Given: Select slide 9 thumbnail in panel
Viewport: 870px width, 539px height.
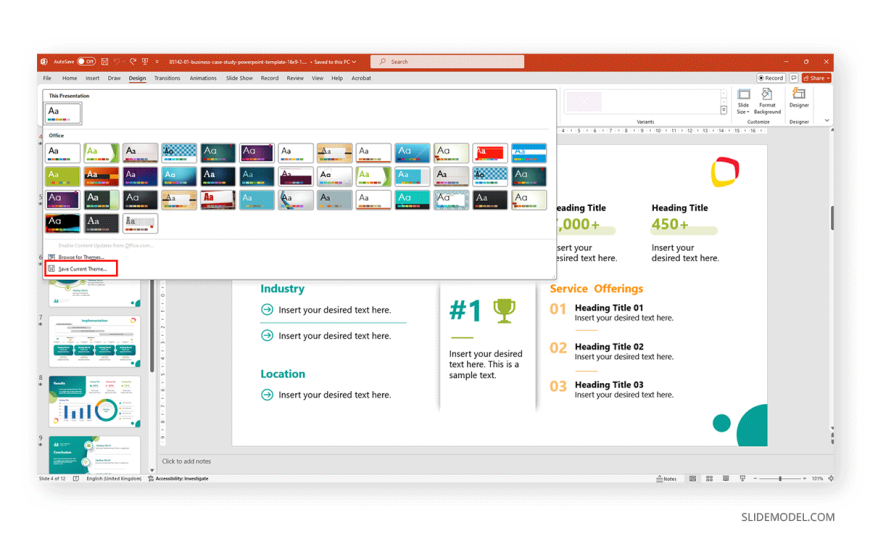Looking at the screenshot, I should pos(94,454).
